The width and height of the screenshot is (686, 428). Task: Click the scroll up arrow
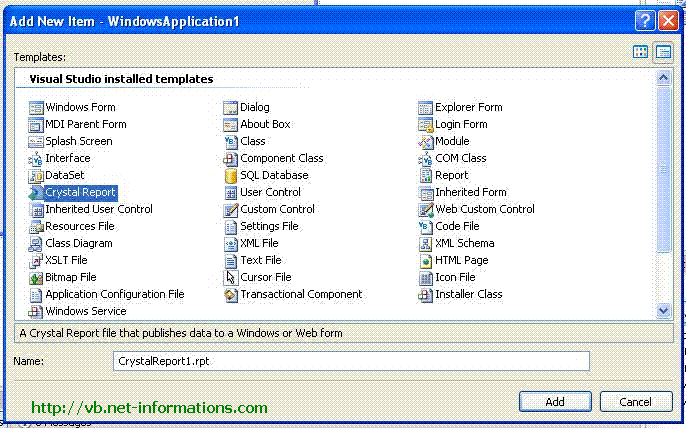point(663,78)
